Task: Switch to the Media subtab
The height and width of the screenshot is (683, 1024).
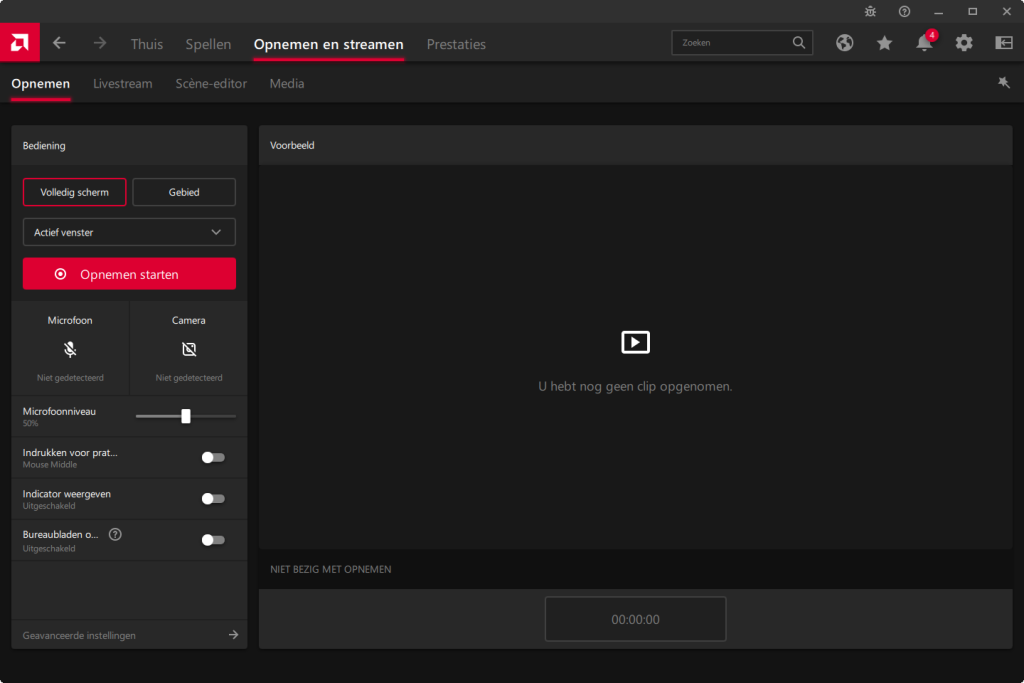Action: pyautogui.click(x=287, y=84)
